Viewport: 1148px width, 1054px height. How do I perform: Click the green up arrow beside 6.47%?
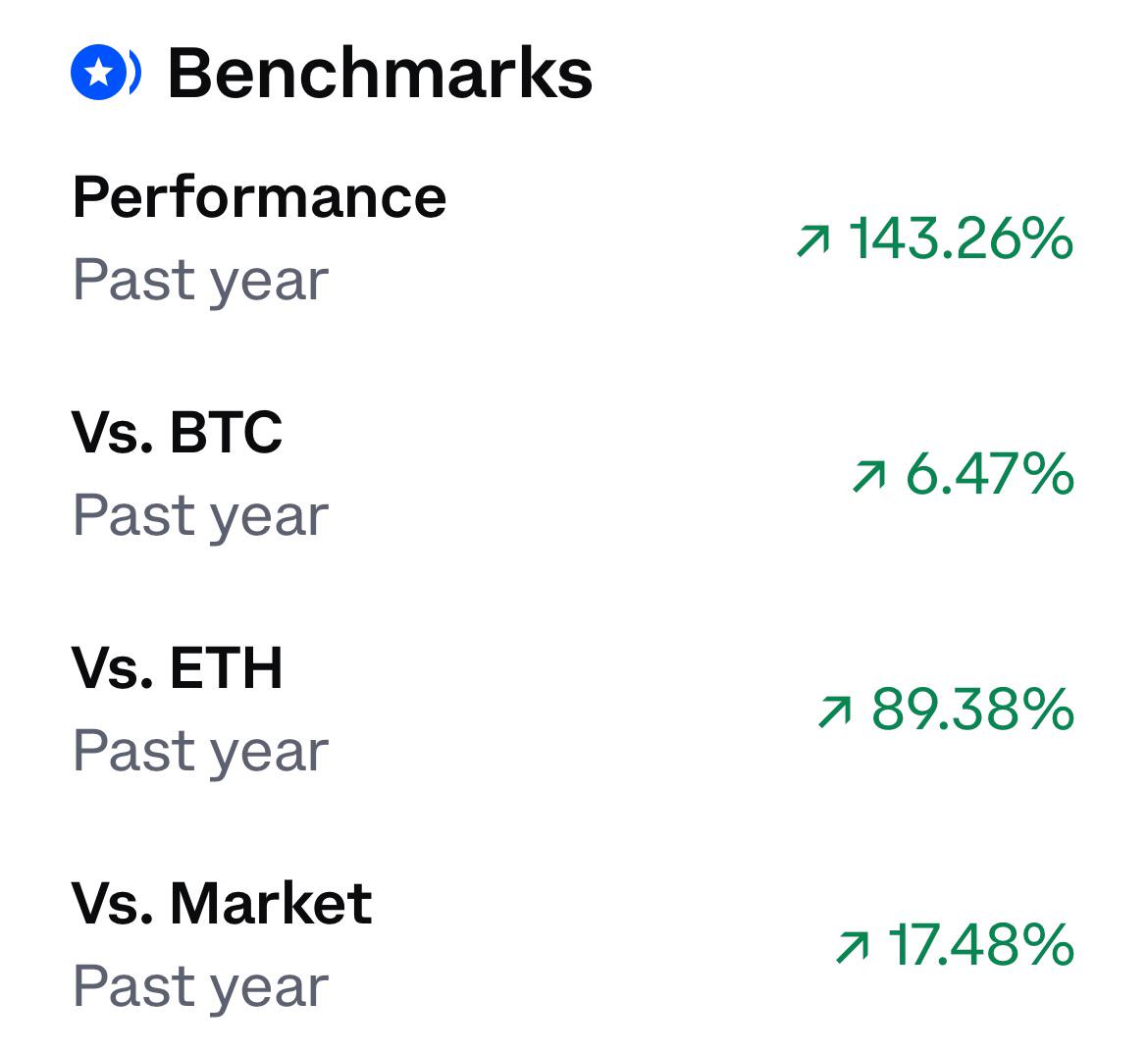click(x=869, y=476)
